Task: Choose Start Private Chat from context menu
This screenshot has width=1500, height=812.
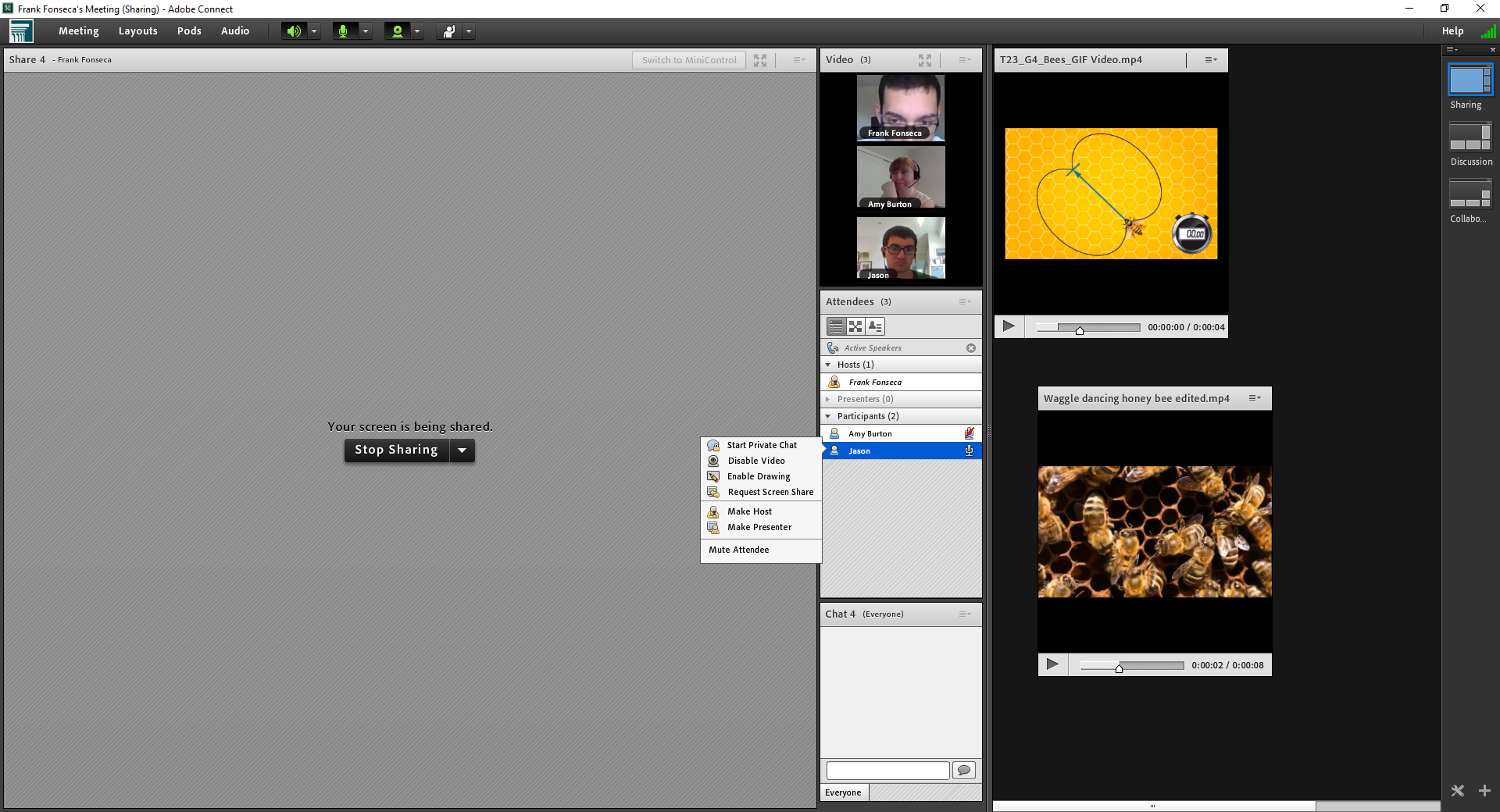Action: (761, 446)
